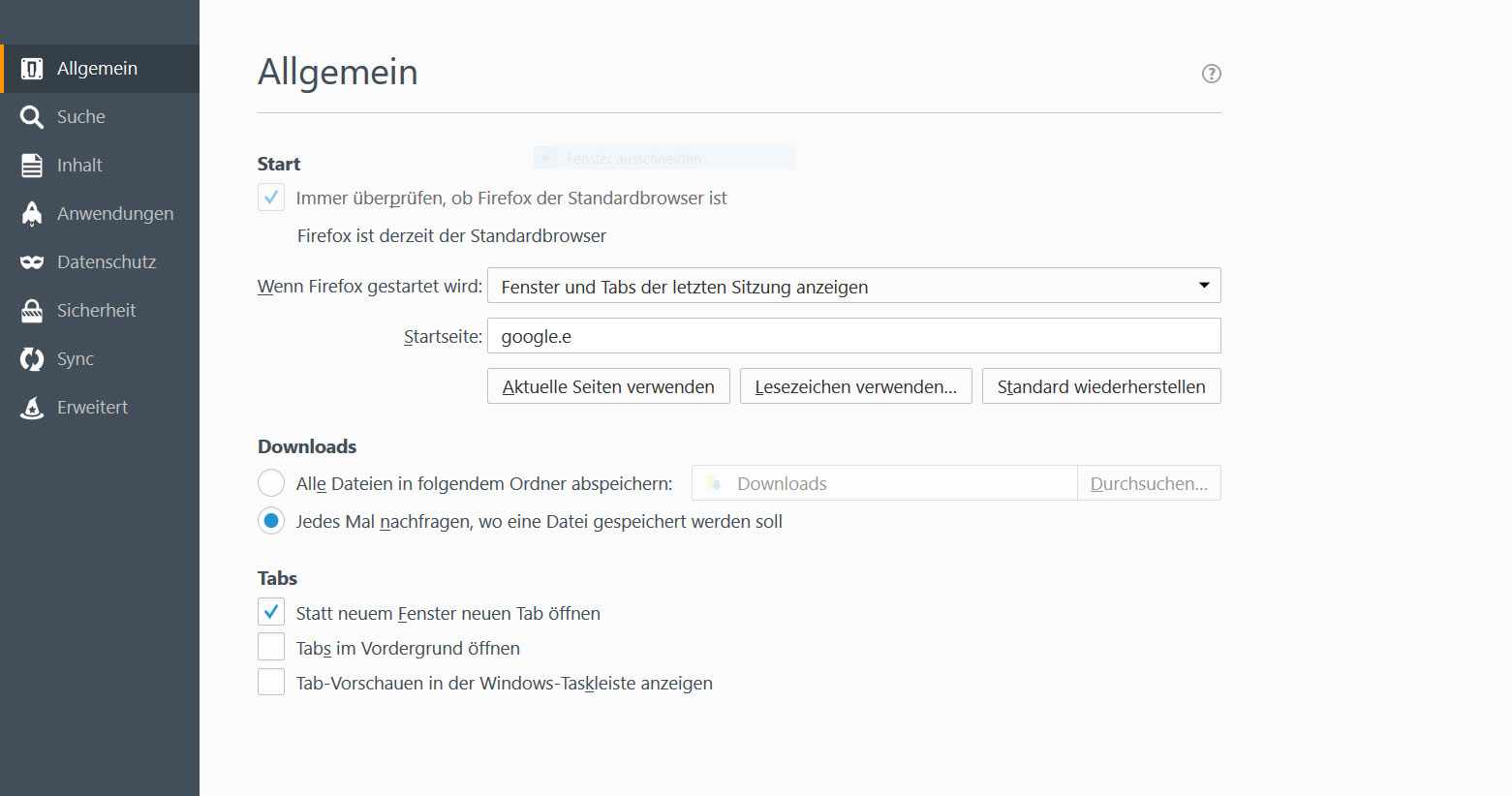Click 'Lesezeichen verwenden...' button
Viewport: 1512px width, 796px height.
855,386
